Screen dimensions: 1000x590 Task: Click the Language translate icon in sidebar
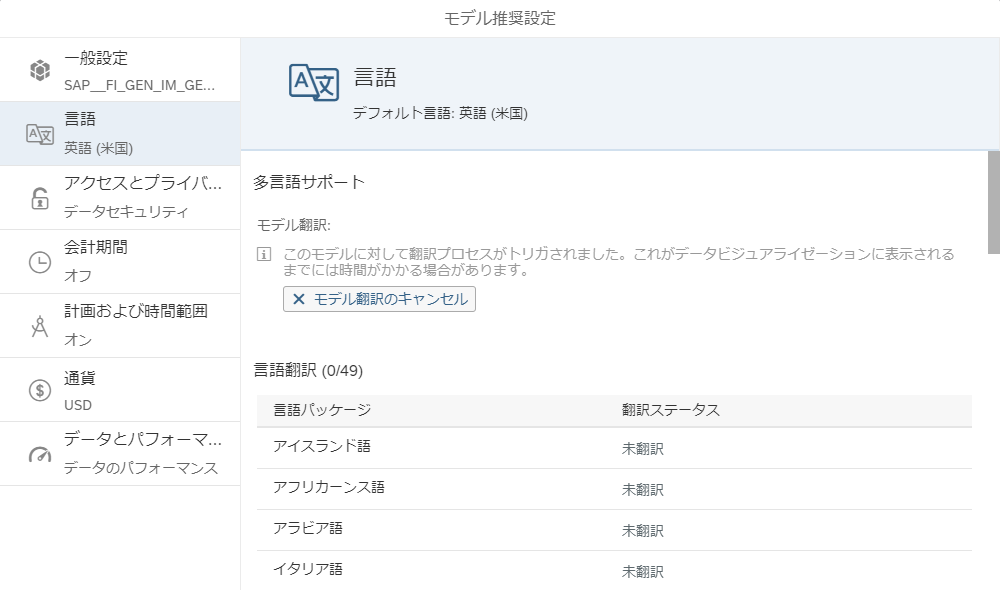[39, 134]
